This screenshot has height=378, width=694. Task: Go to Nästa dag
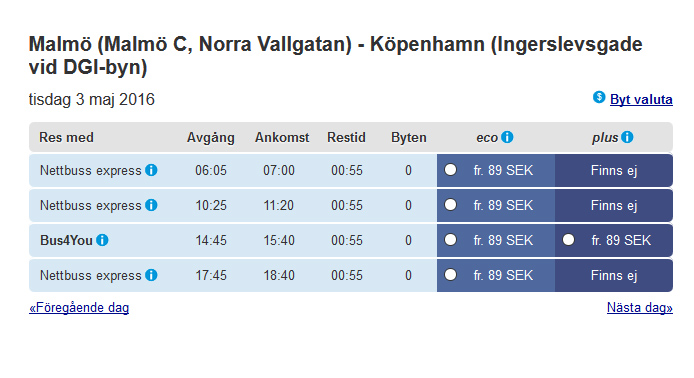(x=640, y=308)
